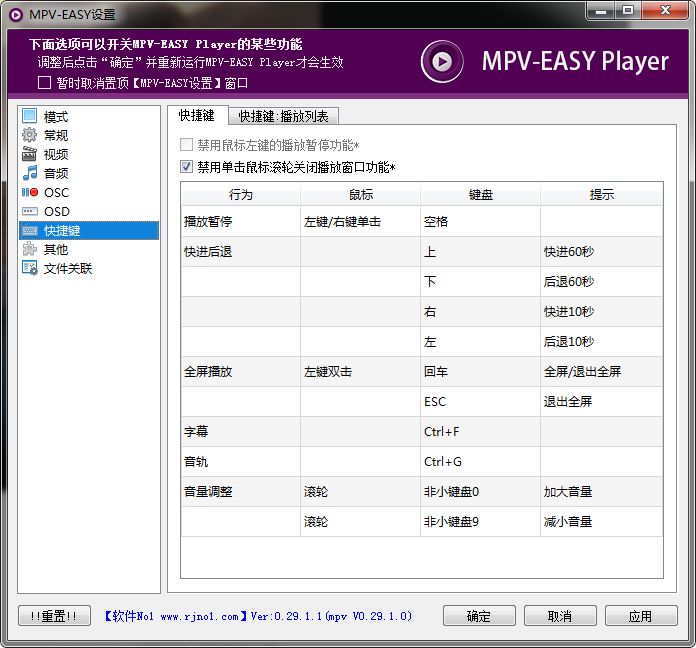Select the 播放暂停 row cell

coord(241,221)
